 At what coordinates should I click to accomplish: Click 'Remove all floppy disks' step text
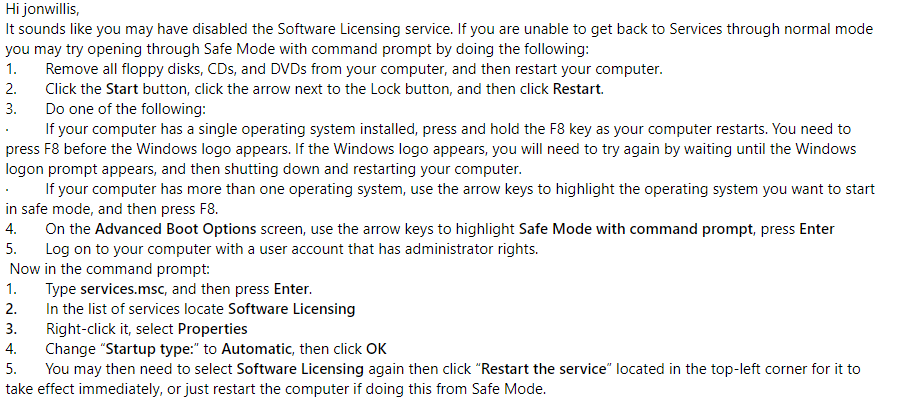(x=353, y=69)
